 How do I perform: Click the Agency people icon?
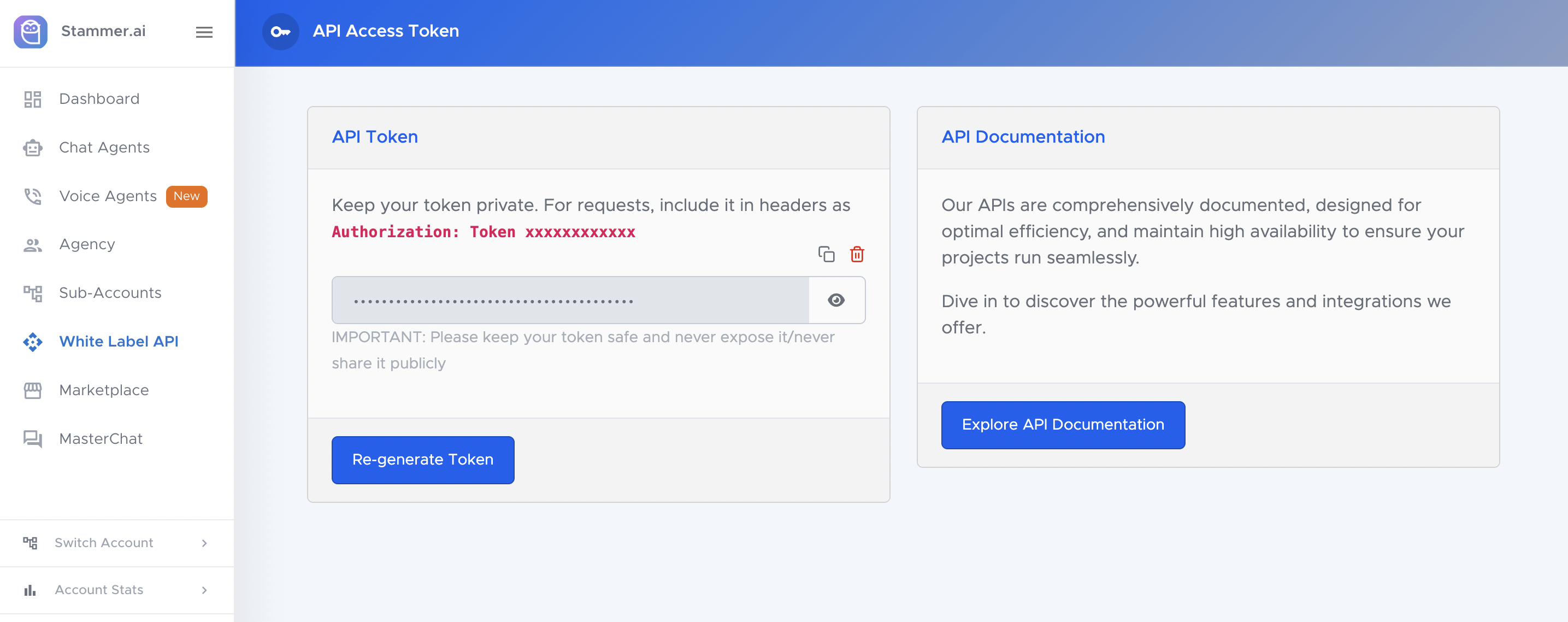32,245
